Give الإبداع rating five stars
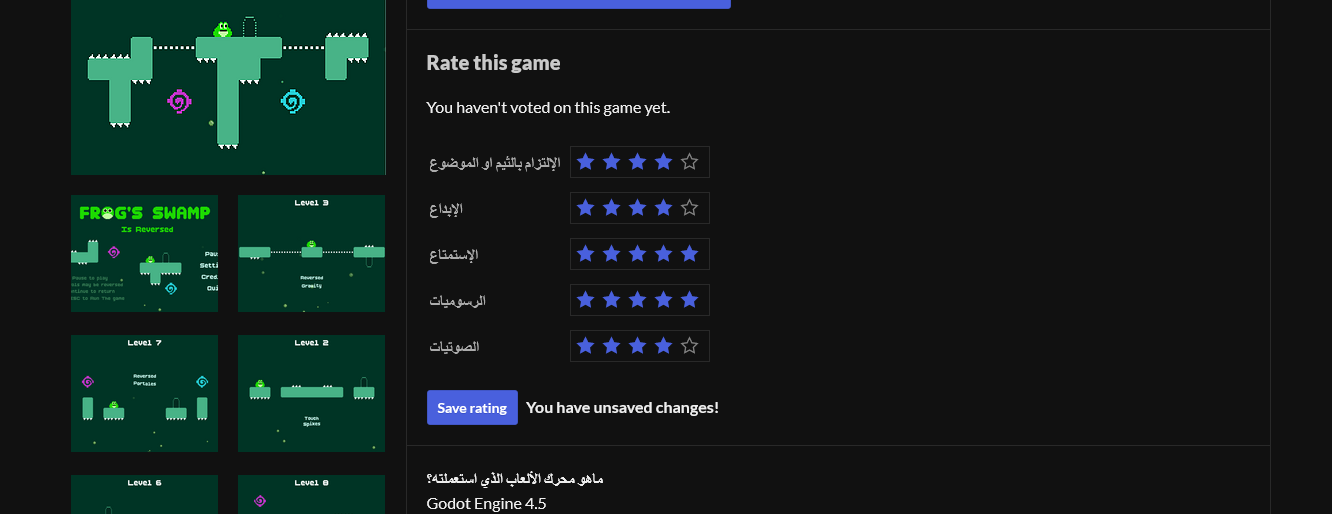The height and width of the screenshot is (514, 1332). [x=689, y=208]
